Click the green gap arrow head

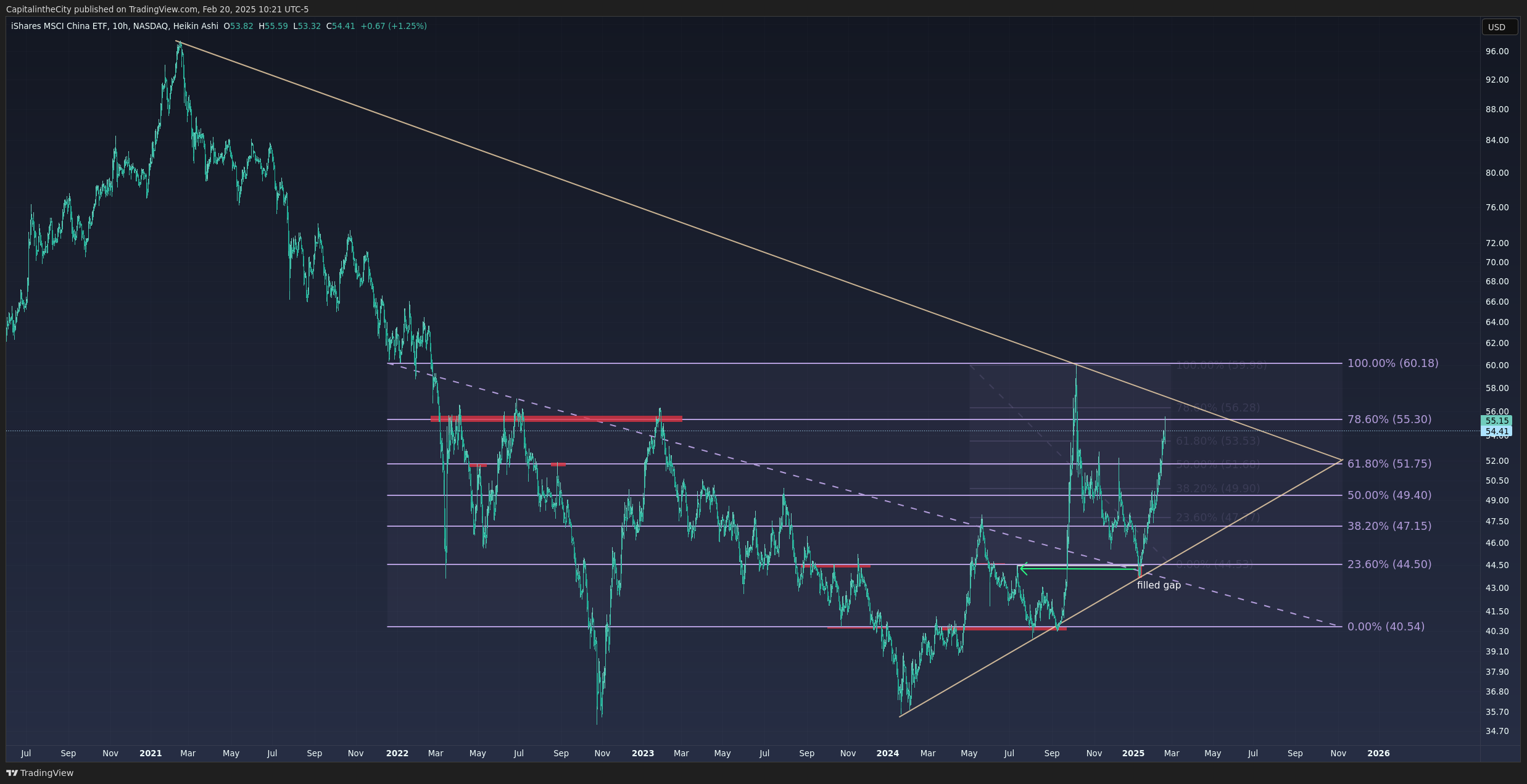click(1024, 569)
